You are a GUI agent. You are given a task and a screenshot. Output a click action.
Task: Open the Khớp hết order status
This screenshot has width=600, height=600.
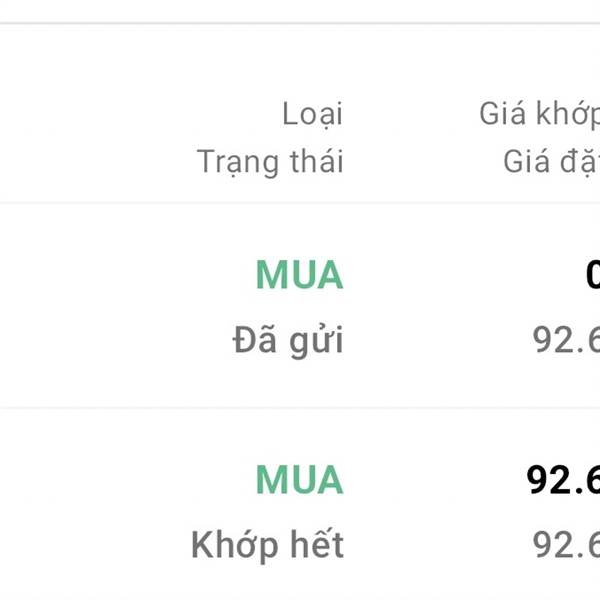pos(267,545)
